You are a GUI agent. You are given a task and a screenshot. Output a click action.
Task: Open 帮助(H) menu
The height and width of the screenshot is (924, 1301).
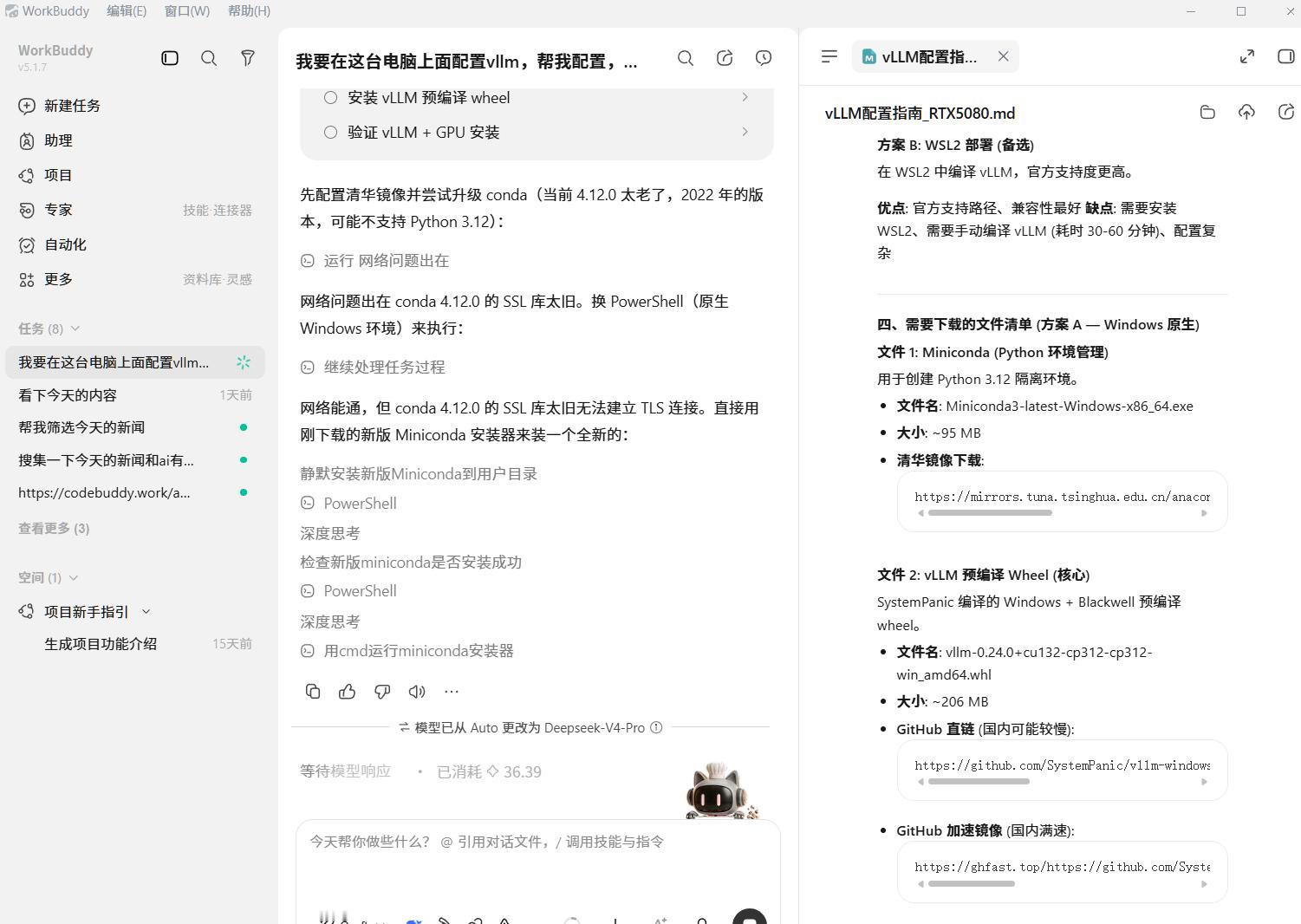pyautogui.click(x=250, y=11)
